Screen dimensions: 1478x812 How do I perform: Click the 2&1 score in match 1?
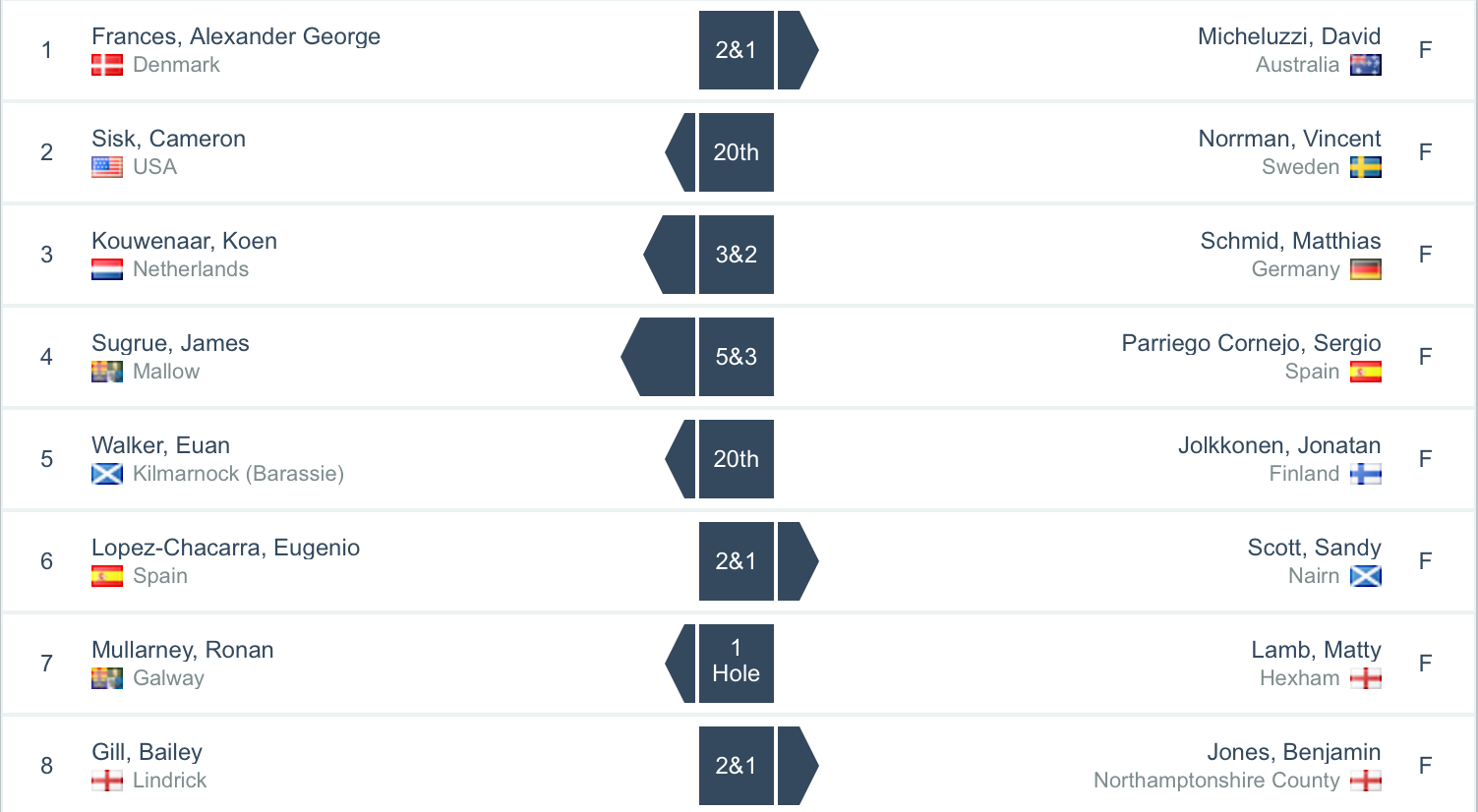(736, 50)
